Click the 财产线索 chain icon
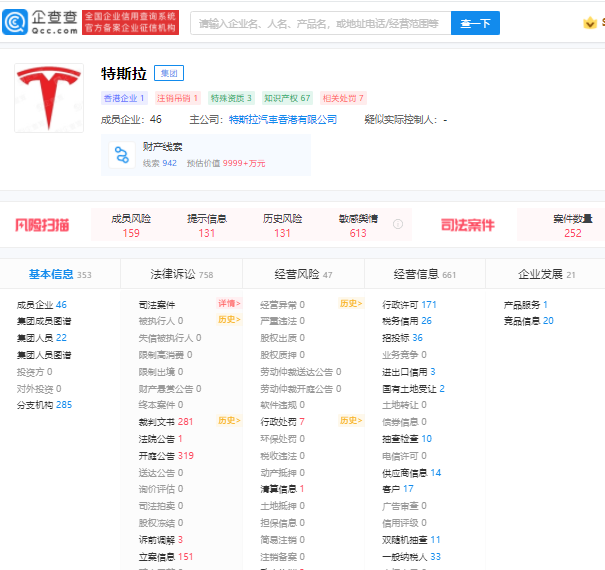The image size is (605, 570). point(122,155)
